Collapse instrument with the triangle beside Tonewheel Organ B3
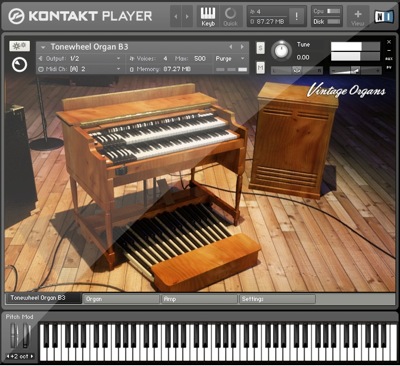This screenshot has height=366, width=400. coord(43,47)
